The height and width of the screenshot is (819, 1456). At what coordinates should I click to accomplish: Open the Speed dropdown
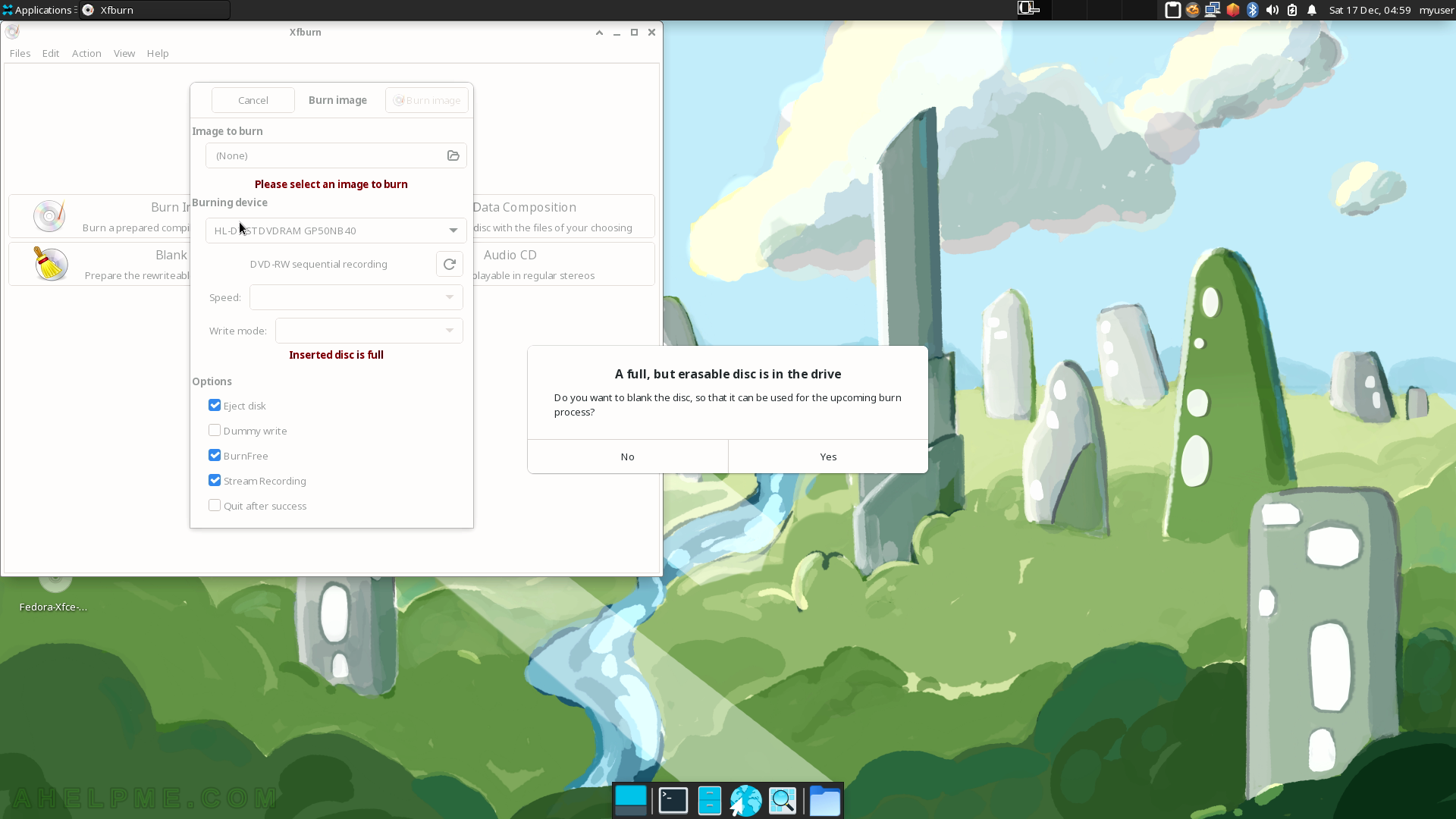click(x=356, y=297)
